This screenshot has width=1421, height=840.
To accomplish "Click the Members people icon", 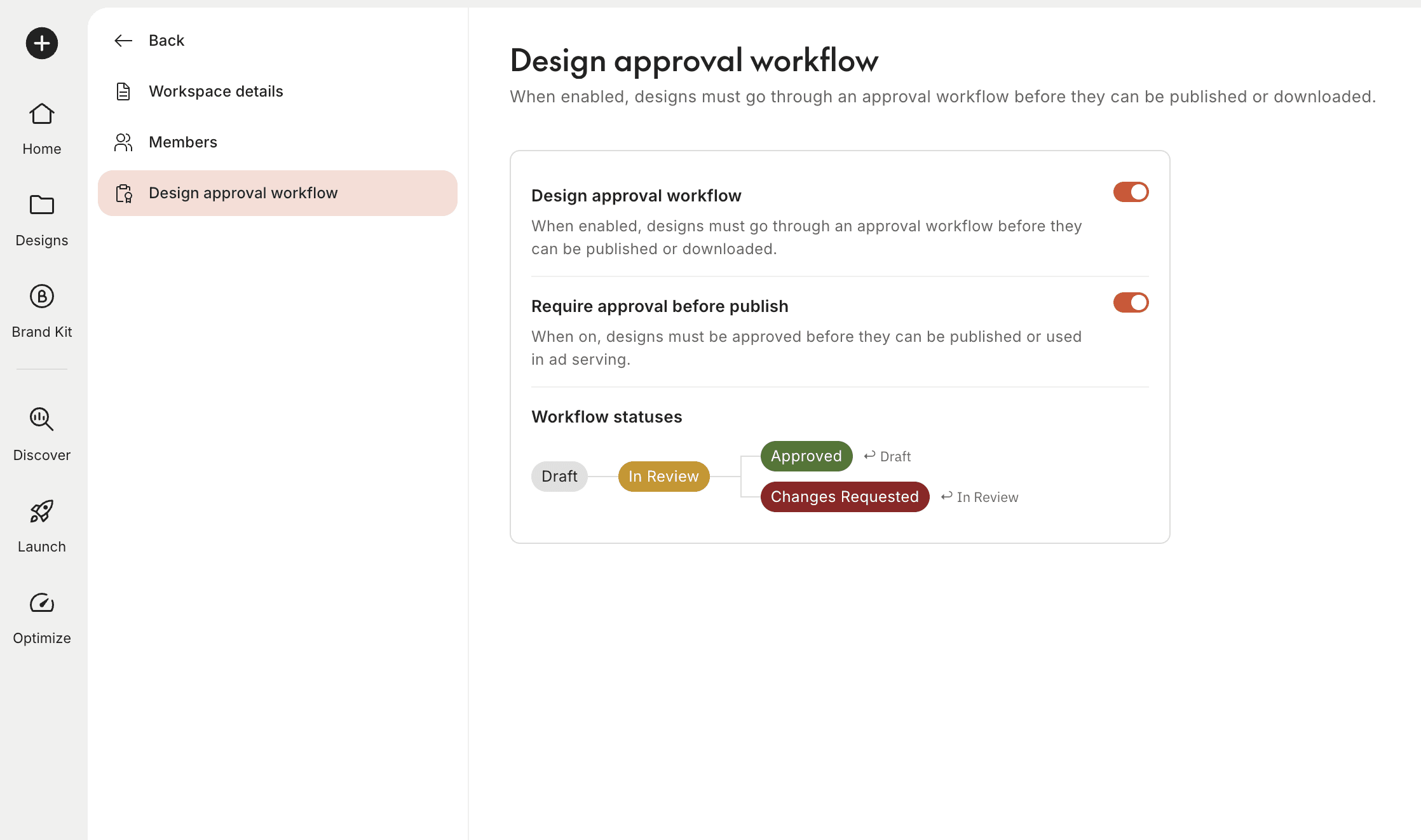I will [123, 142].
